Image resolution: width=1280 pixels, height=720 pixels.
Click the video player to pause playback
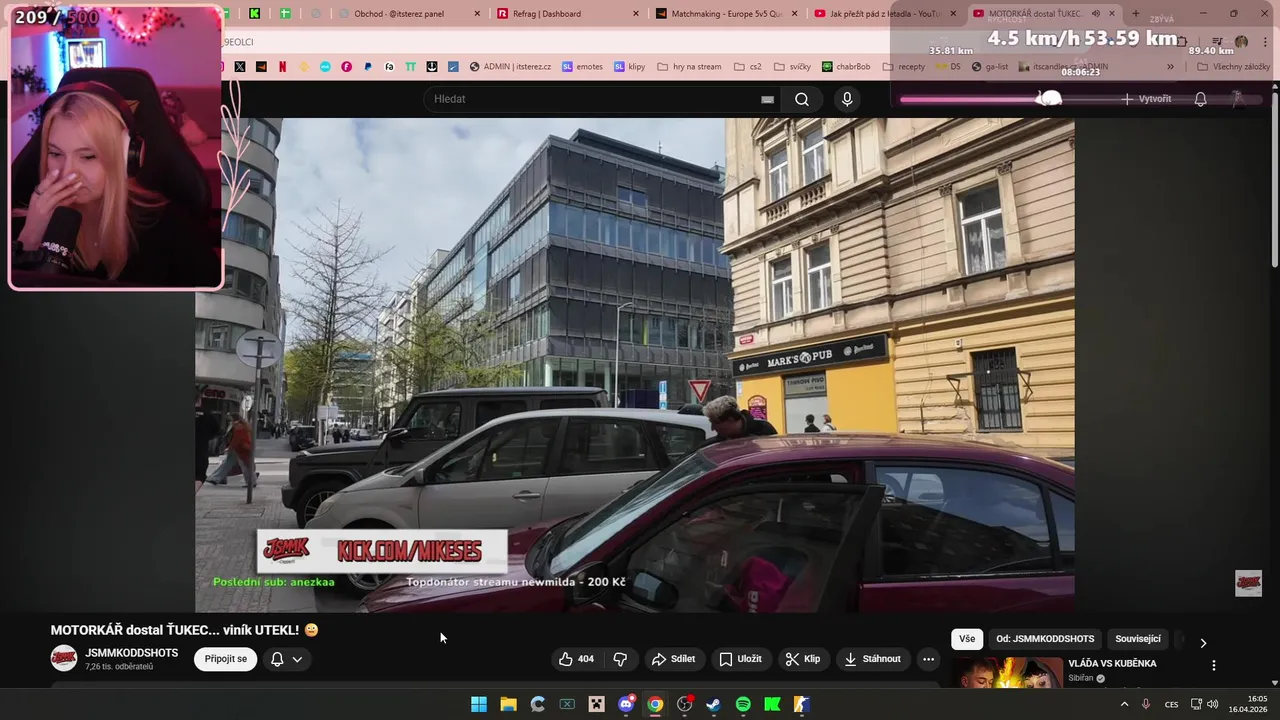point(635,365)
